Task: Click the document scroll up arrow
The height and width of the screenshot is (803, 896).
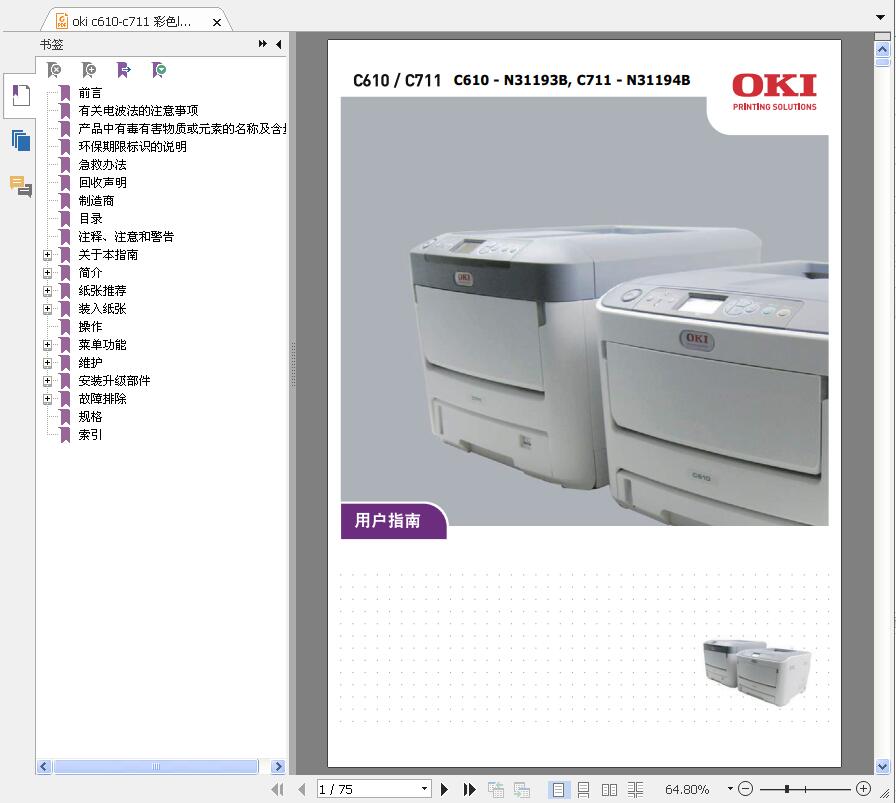Action: point(882,49)
